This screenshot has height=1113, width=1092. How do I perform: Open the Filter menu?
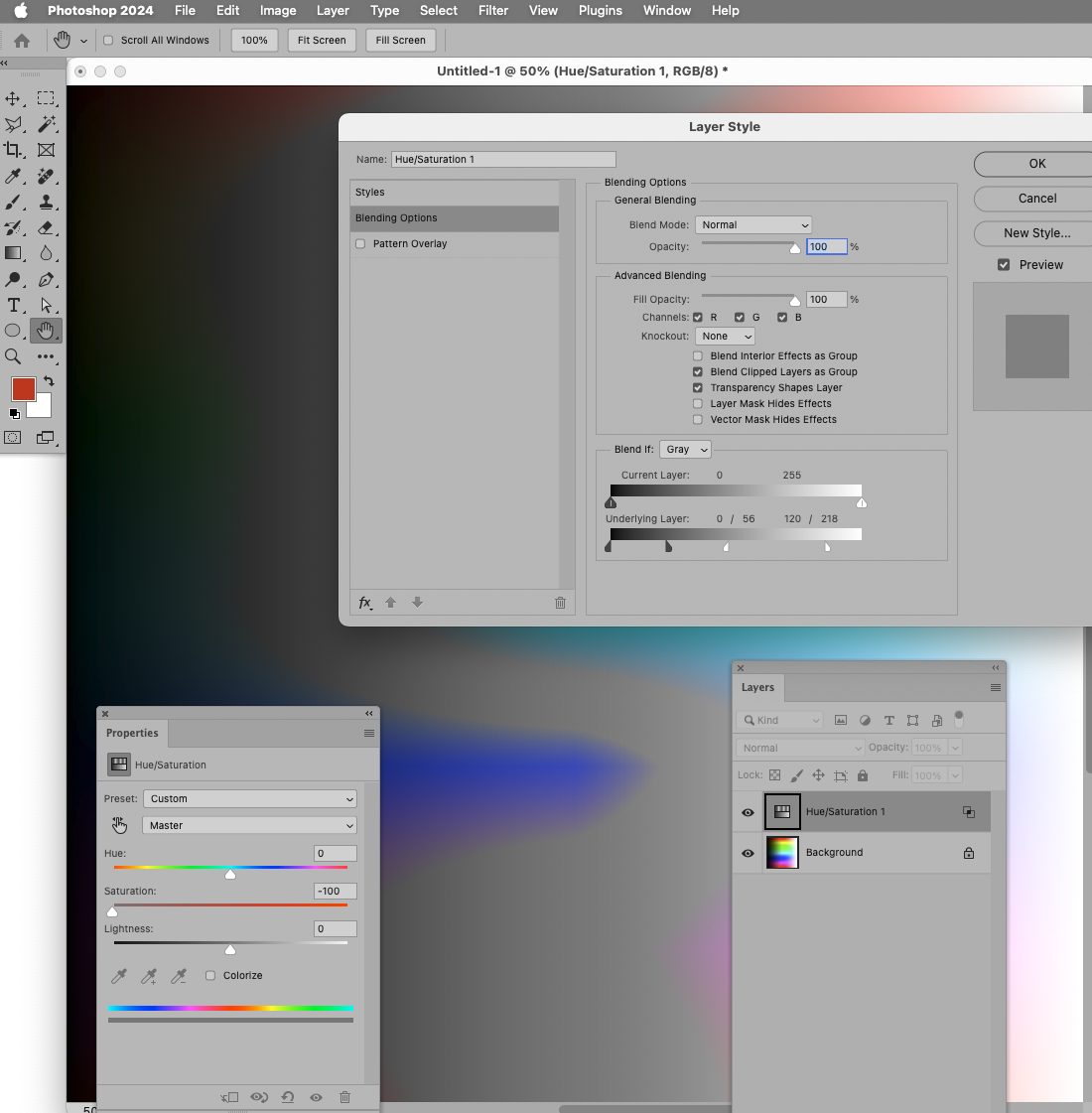point(493,11)
